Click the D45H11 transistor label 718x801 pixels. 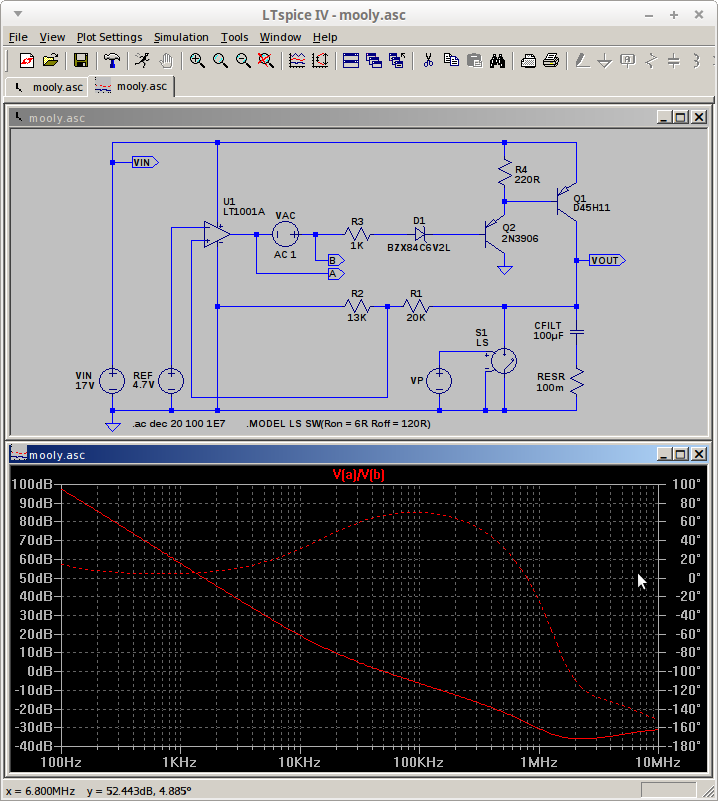591,208
